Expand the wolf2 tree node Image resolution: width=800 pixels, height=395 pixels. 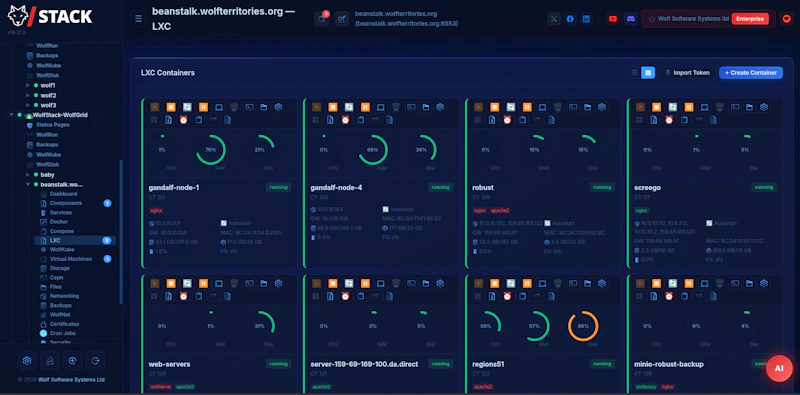click(x=28, y=95)
